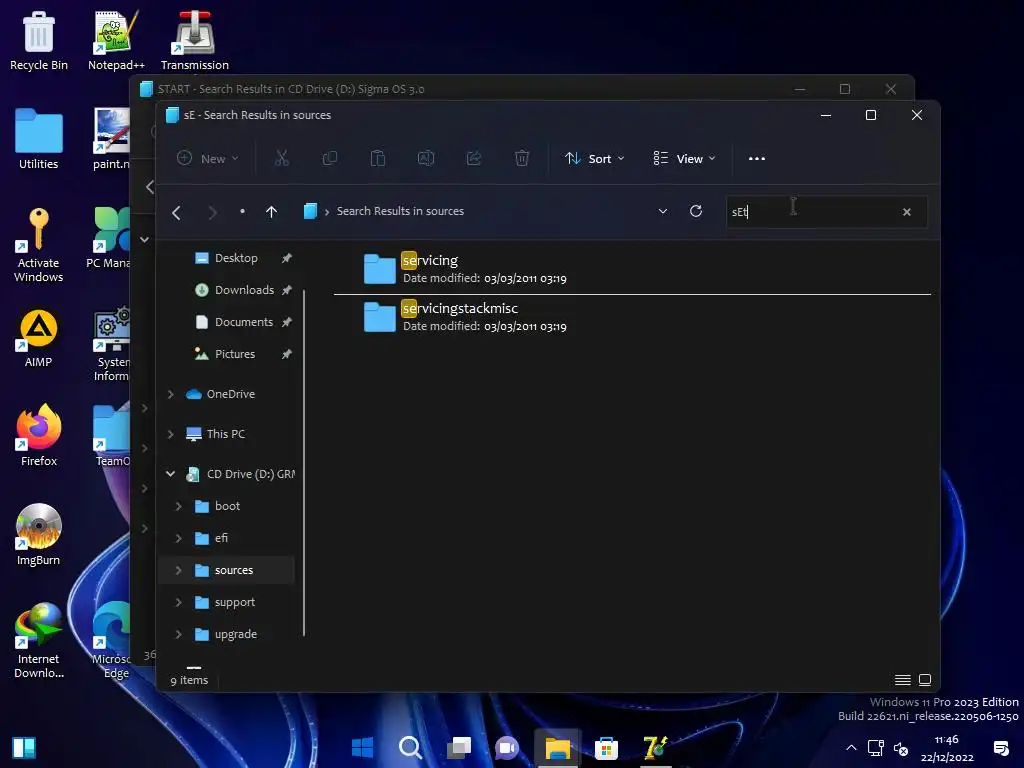Collapse the CD Drive (D:) node

[170, 473]
